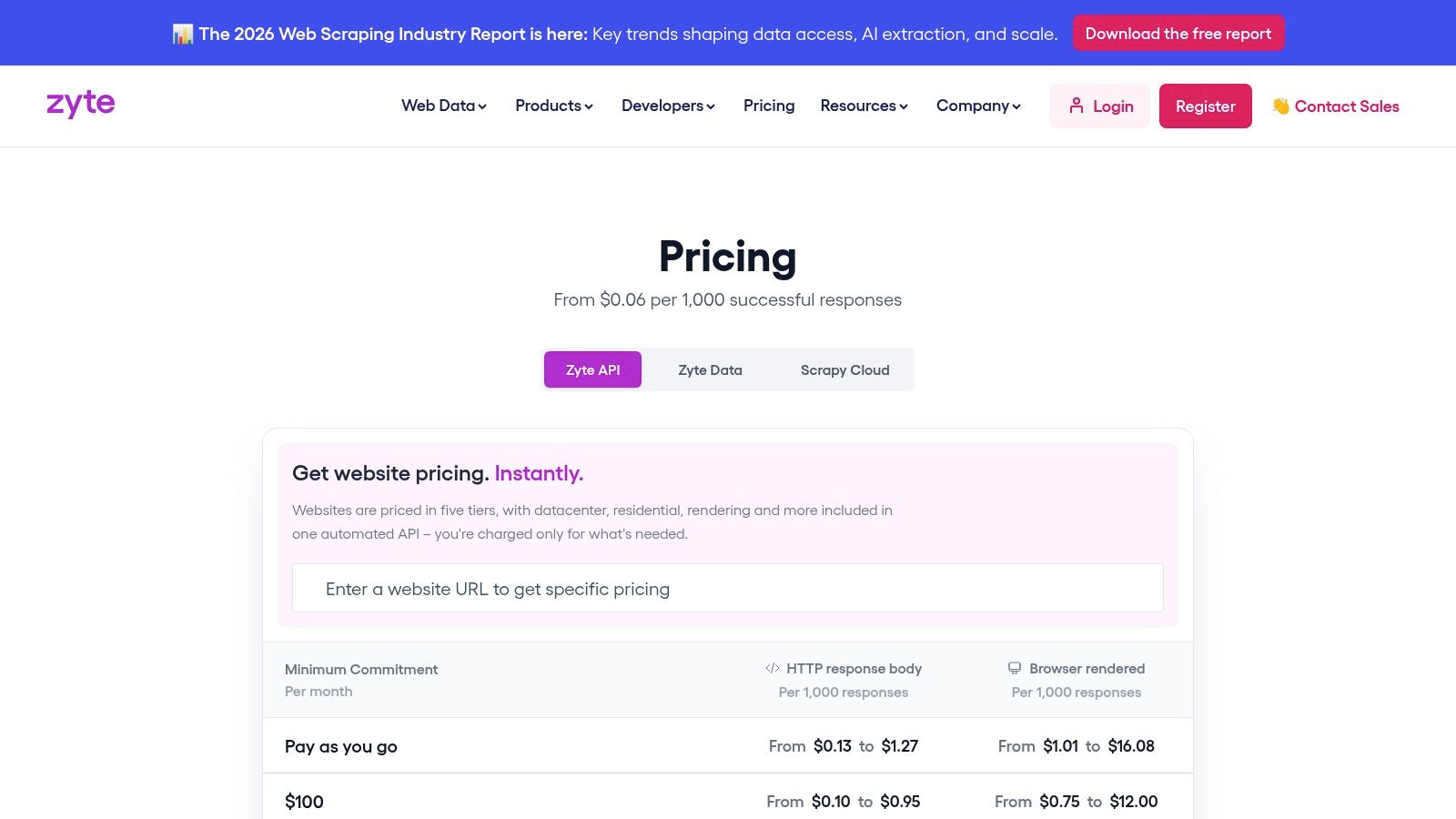This screenshot has height=819, width=1456.
Task: Click the Register button
Action: [1205, 106]
